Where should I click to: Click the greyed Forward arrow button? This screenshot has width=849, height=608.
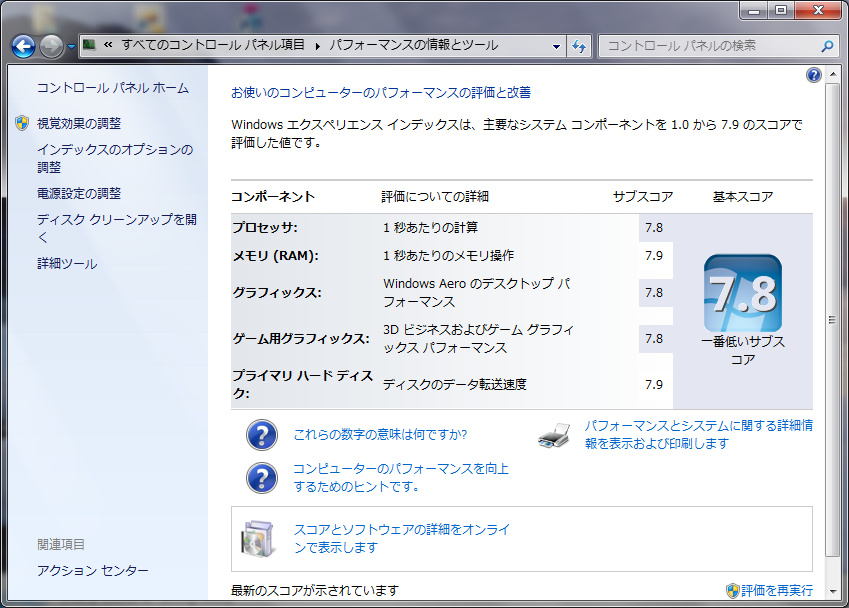click(52, 47)
